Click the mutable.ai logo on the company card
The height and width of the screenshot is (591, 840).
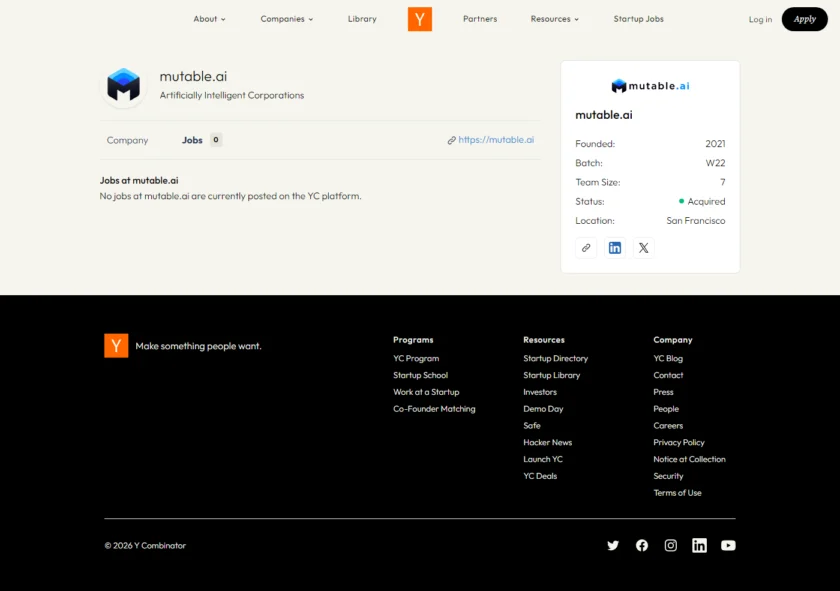(x=650, y=85)
